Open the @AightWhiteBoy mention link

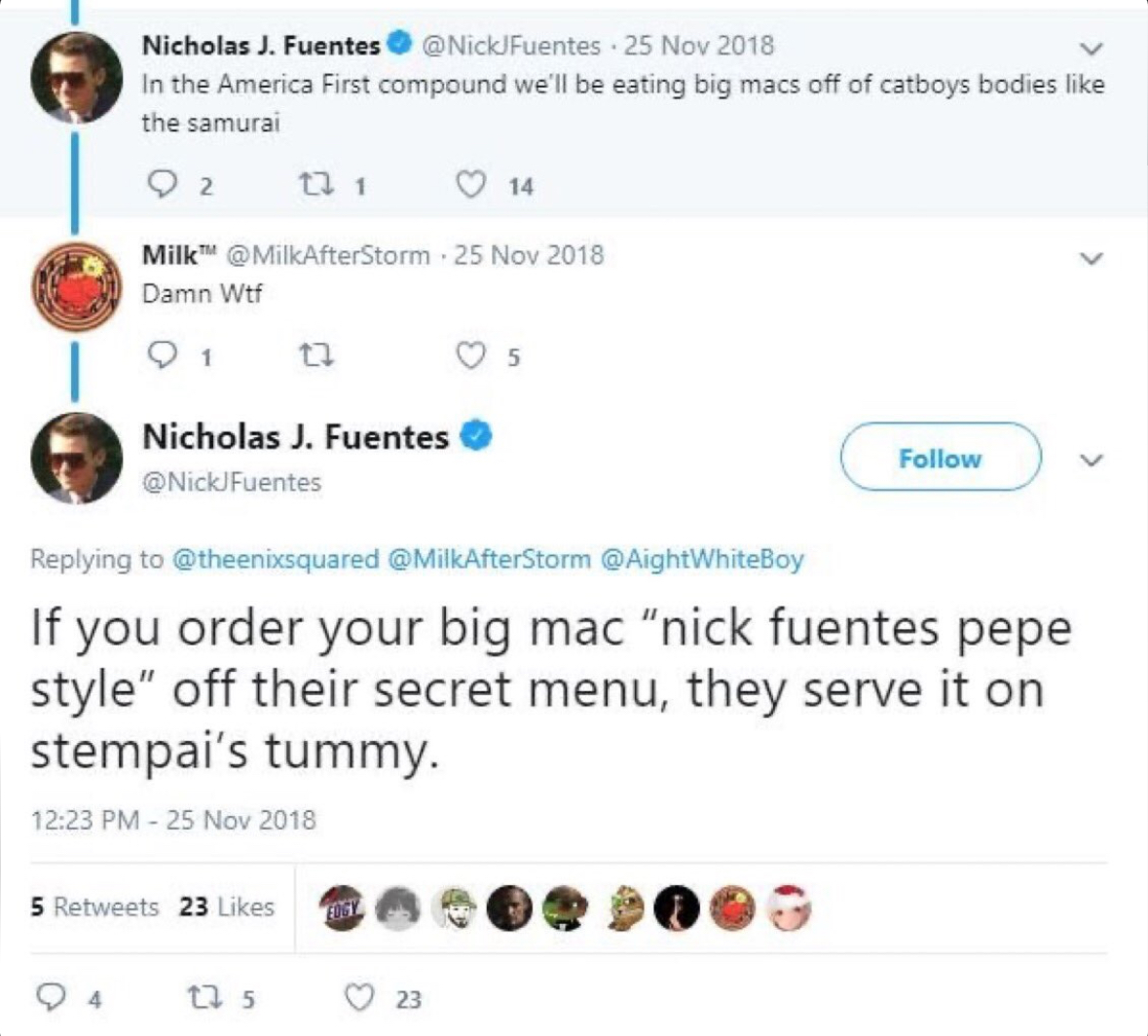tap(702, 559)
